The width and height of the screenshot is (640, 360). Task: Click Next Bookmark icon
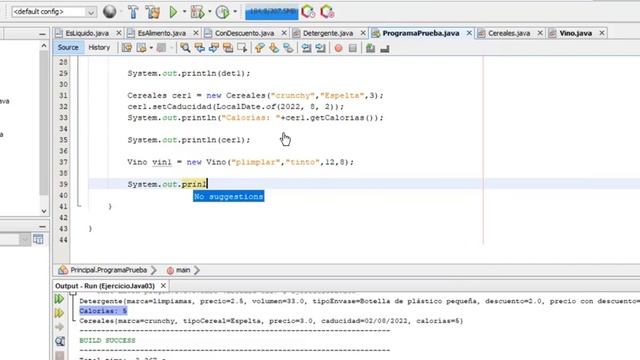(x=274, y=48)
